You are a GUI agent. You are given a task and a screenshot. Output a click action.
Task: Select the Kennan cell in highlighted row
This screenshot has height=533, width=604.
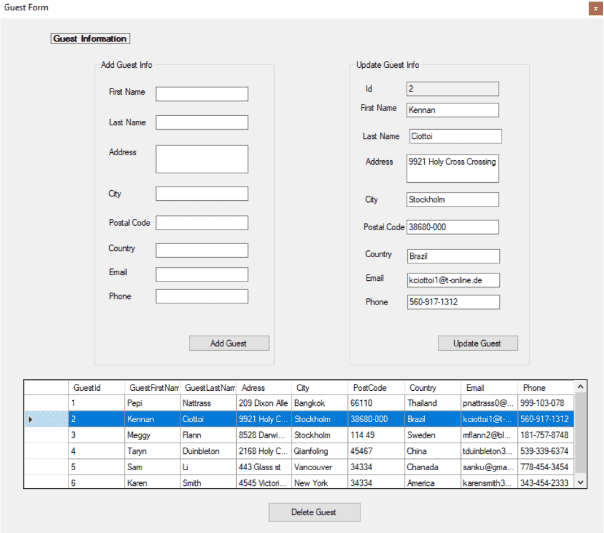pos(153,419)
